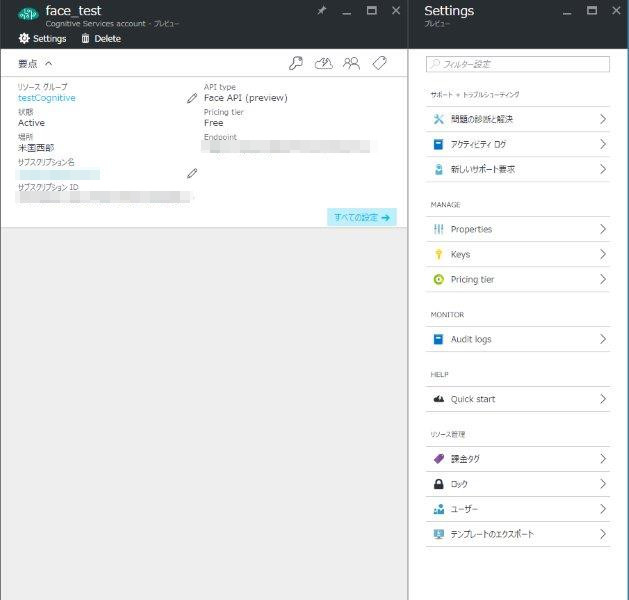Open the Users shortcut icon
The width and height of the screenshot is (629, 600).
pyautogui.click(x=351, y=63)
